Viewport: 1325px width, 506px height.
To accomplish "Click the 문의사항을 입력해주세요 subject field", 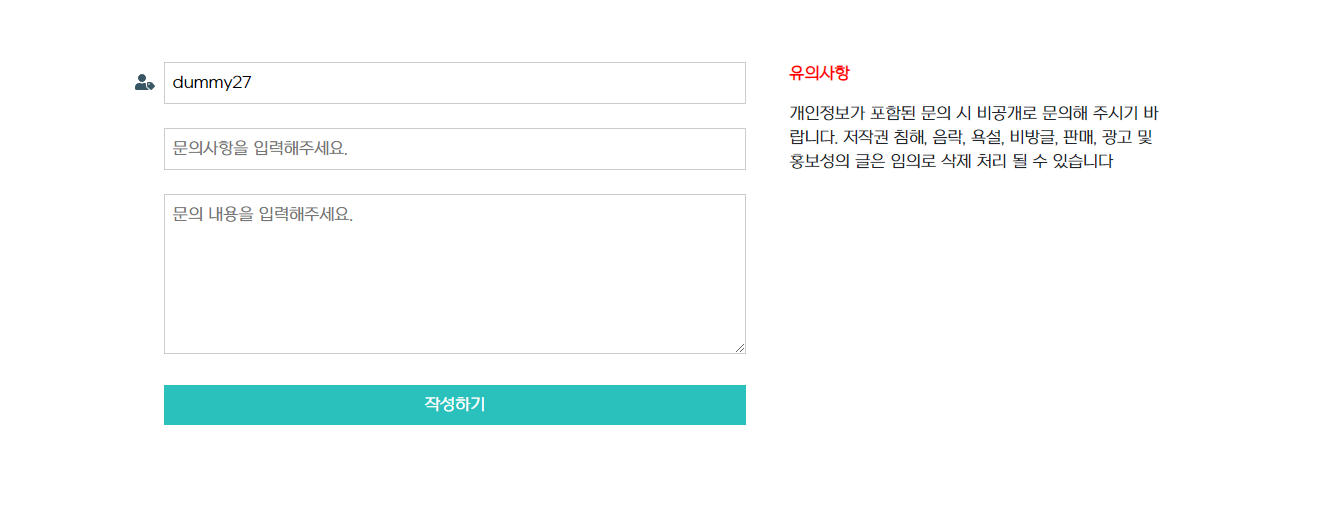I will tap(454, 149).
